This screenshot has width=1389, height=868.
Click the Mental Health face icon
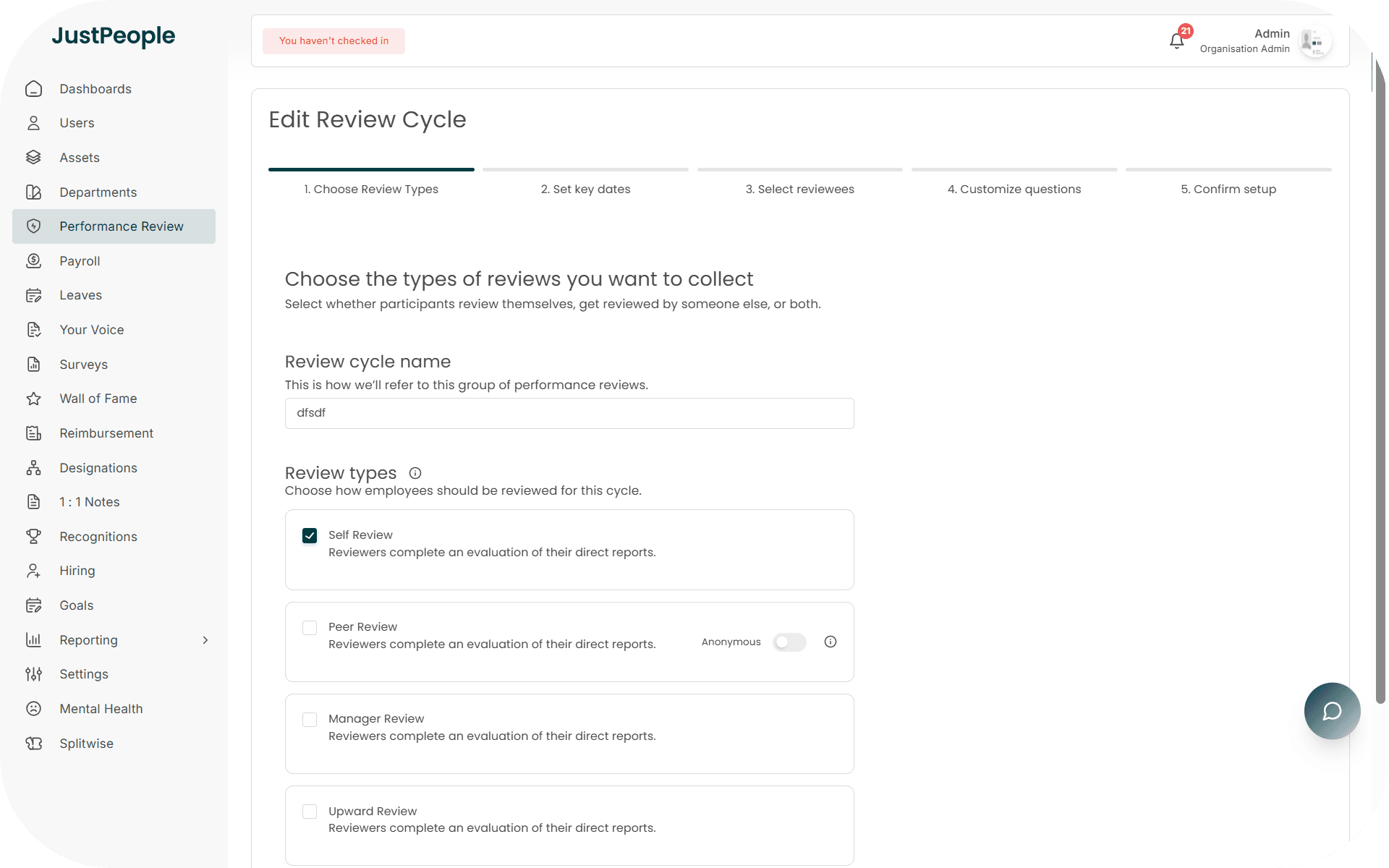click(34, 709)
